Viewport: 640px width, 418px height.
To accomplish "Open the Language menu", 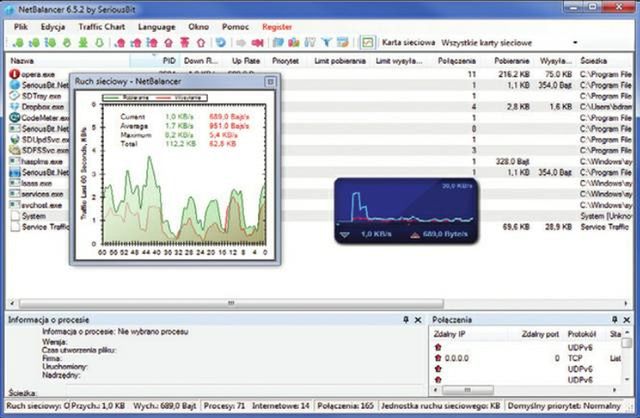I will 157,27.
